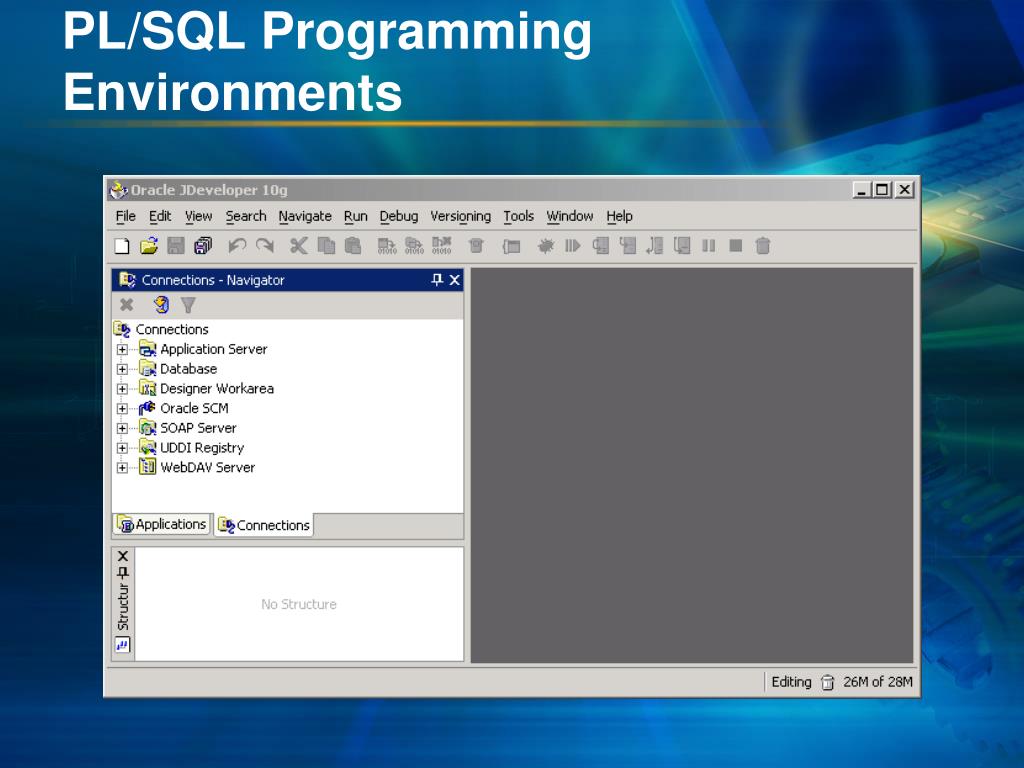The height and width of the screenshot is (768, 1024).
Task: Close the Structure panel
Action: point(123,556)
